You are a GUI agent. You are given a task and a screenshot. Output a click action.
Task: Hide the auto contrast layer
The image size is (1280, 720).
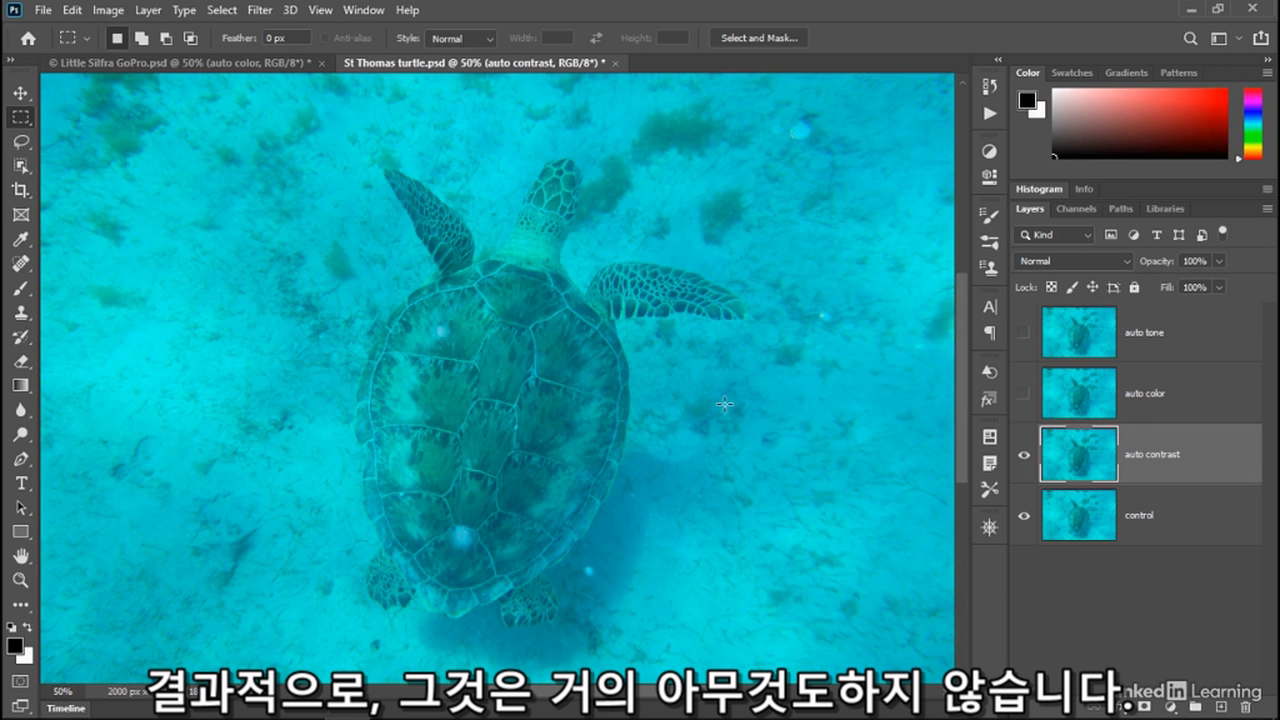1023,455
